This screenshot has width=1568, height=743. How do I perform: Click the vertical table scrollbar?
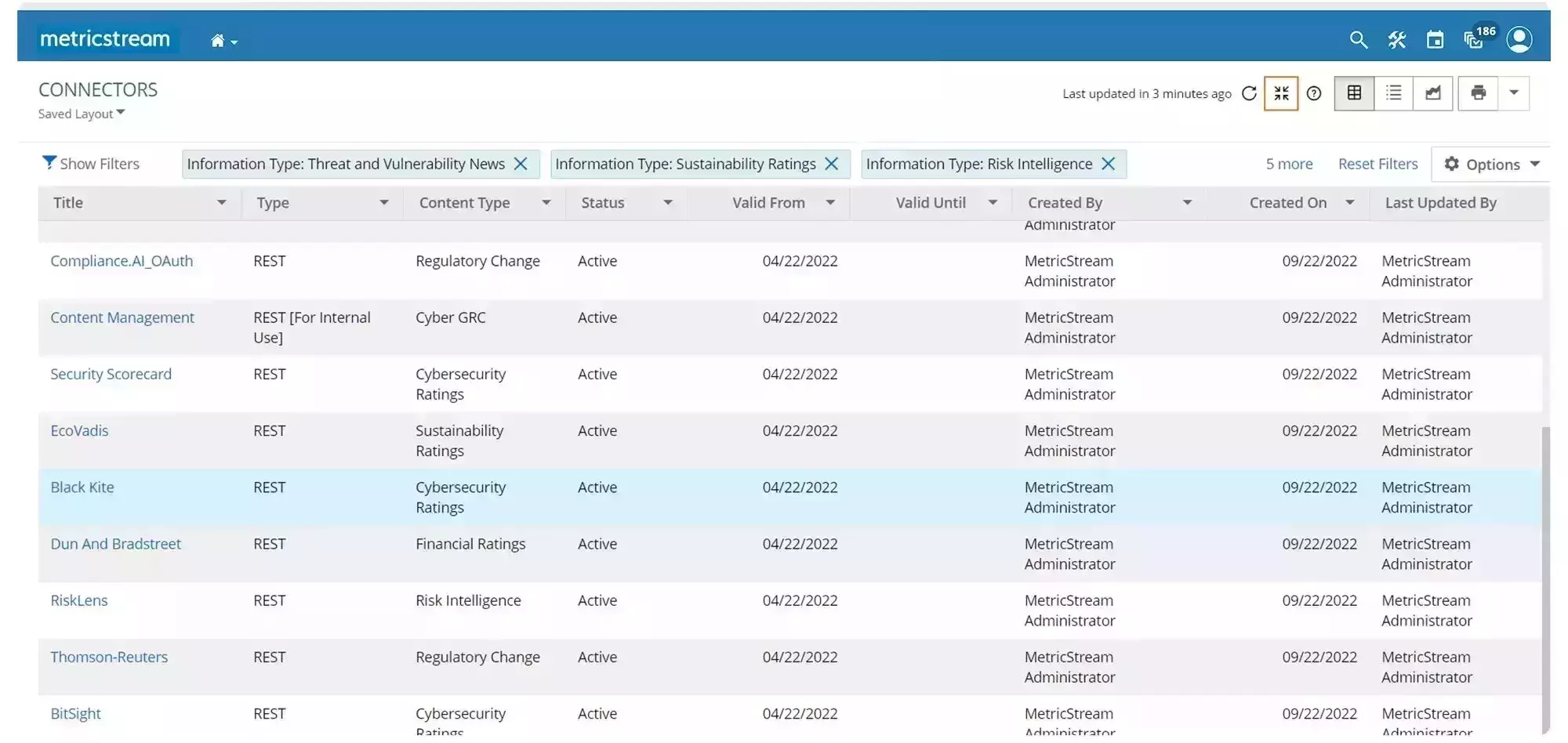(1545, 580)
